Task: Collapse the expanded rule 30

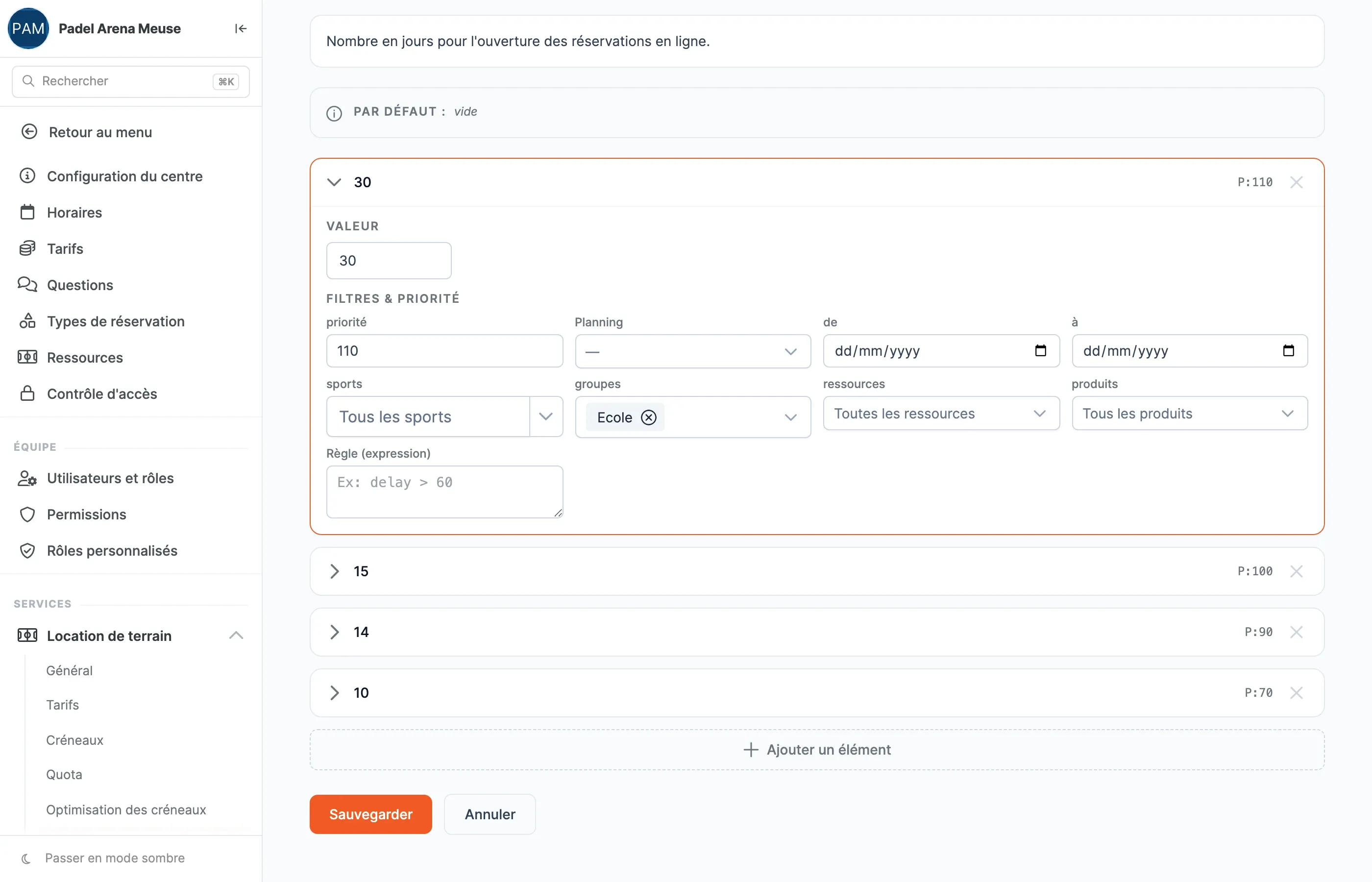Action: point(334,182)
